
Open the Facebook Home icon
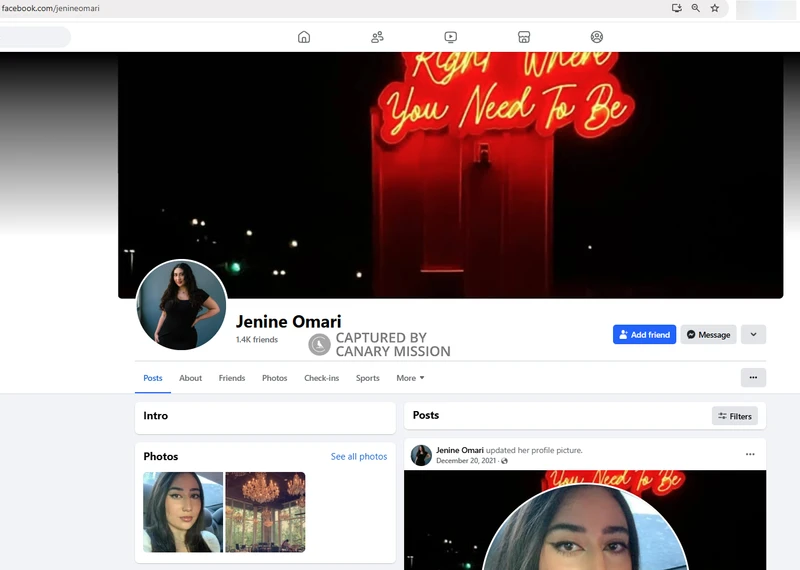point(304,37)
